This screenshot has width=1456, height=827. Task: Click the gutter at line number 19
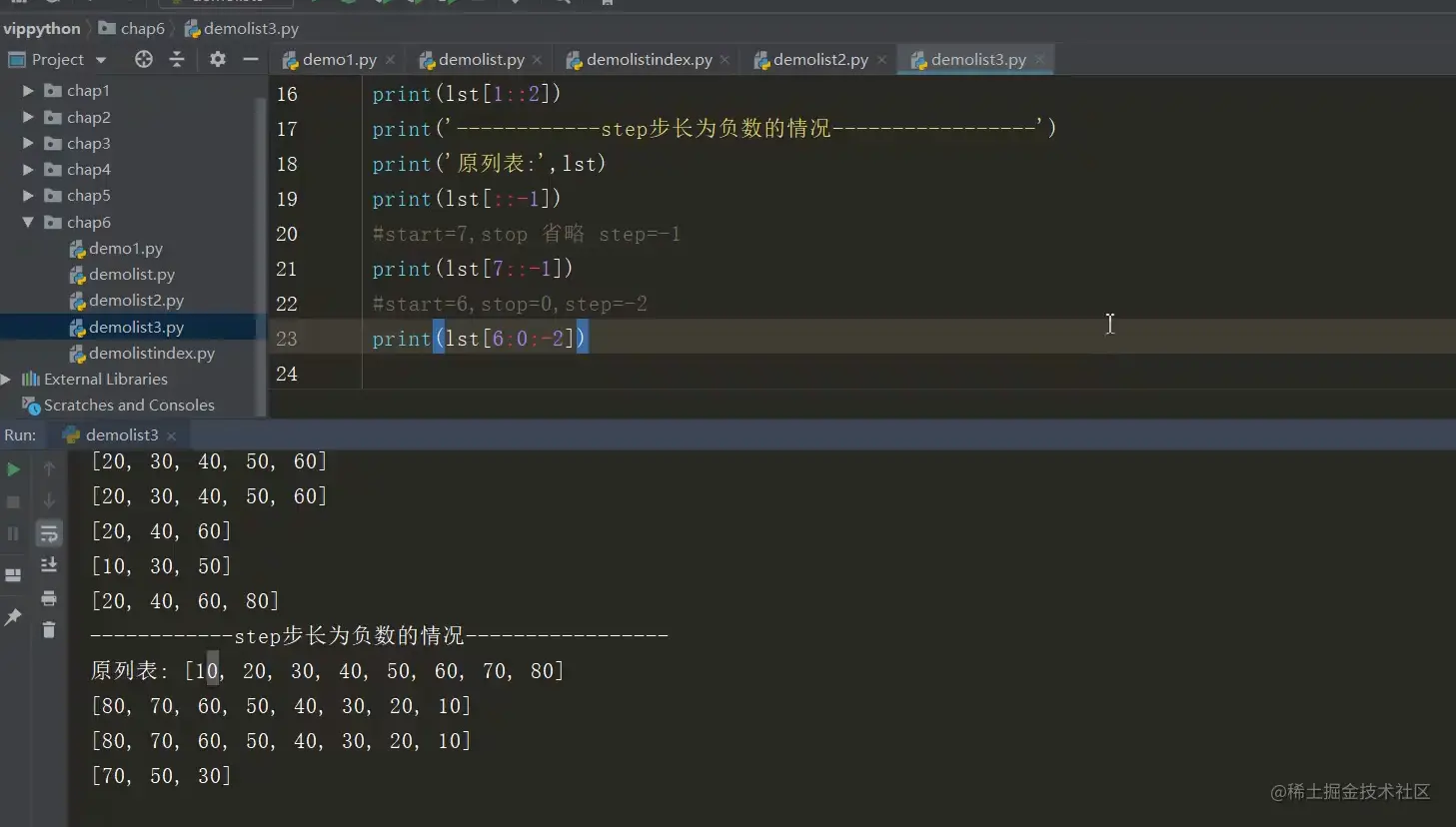[287, 199]
